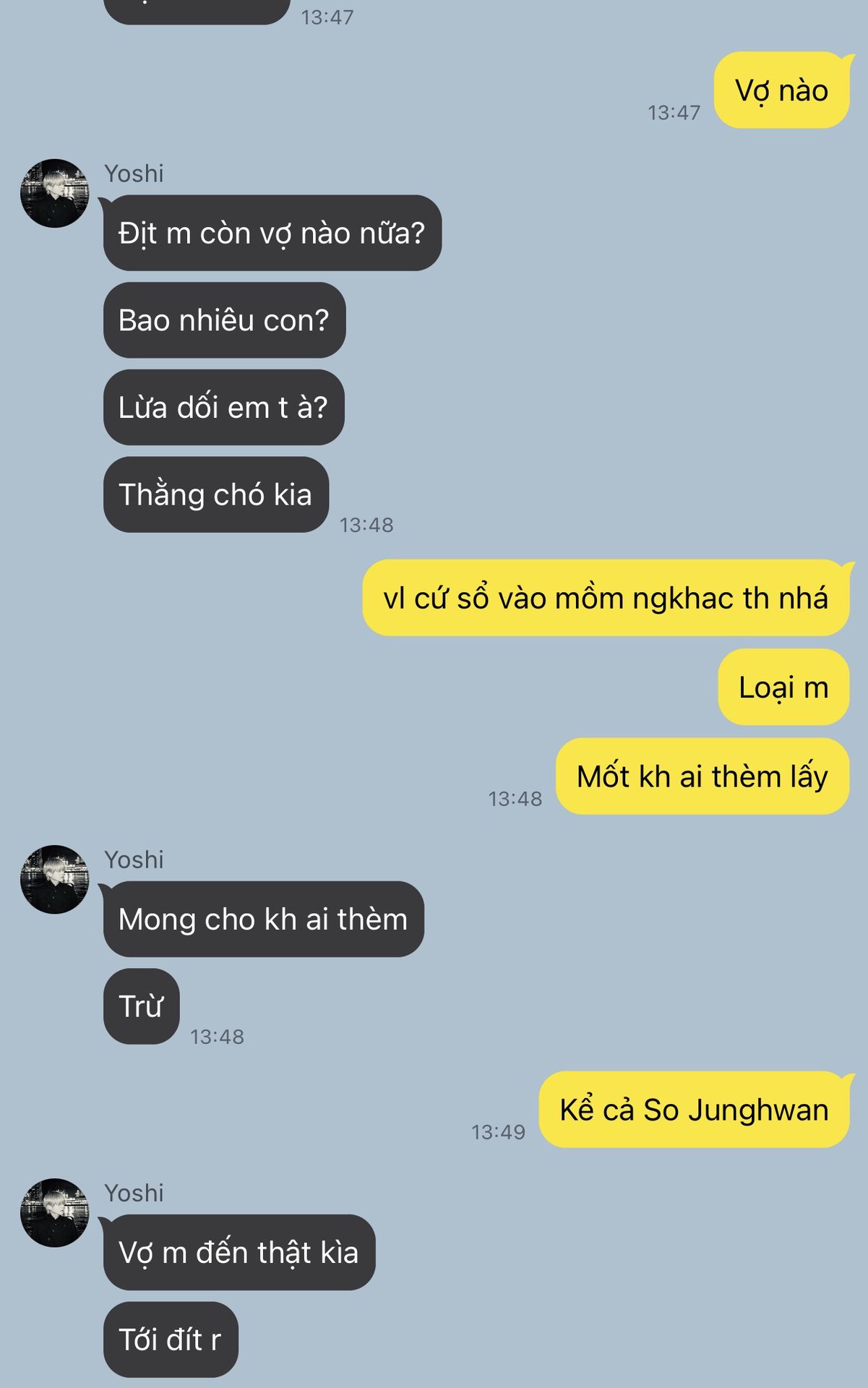Select the yellow 'Loại m' bubble
The width and height of the screenshot is (868, 1388).
(783, 687)
